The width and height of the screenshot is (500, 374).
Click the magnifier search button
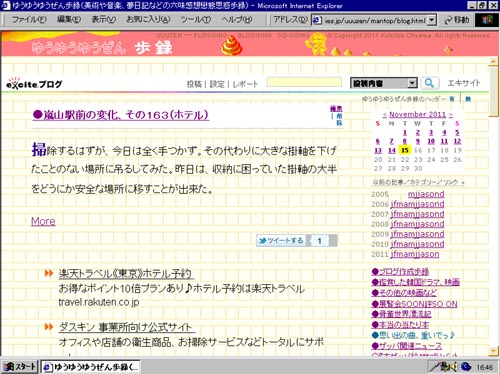429,83
